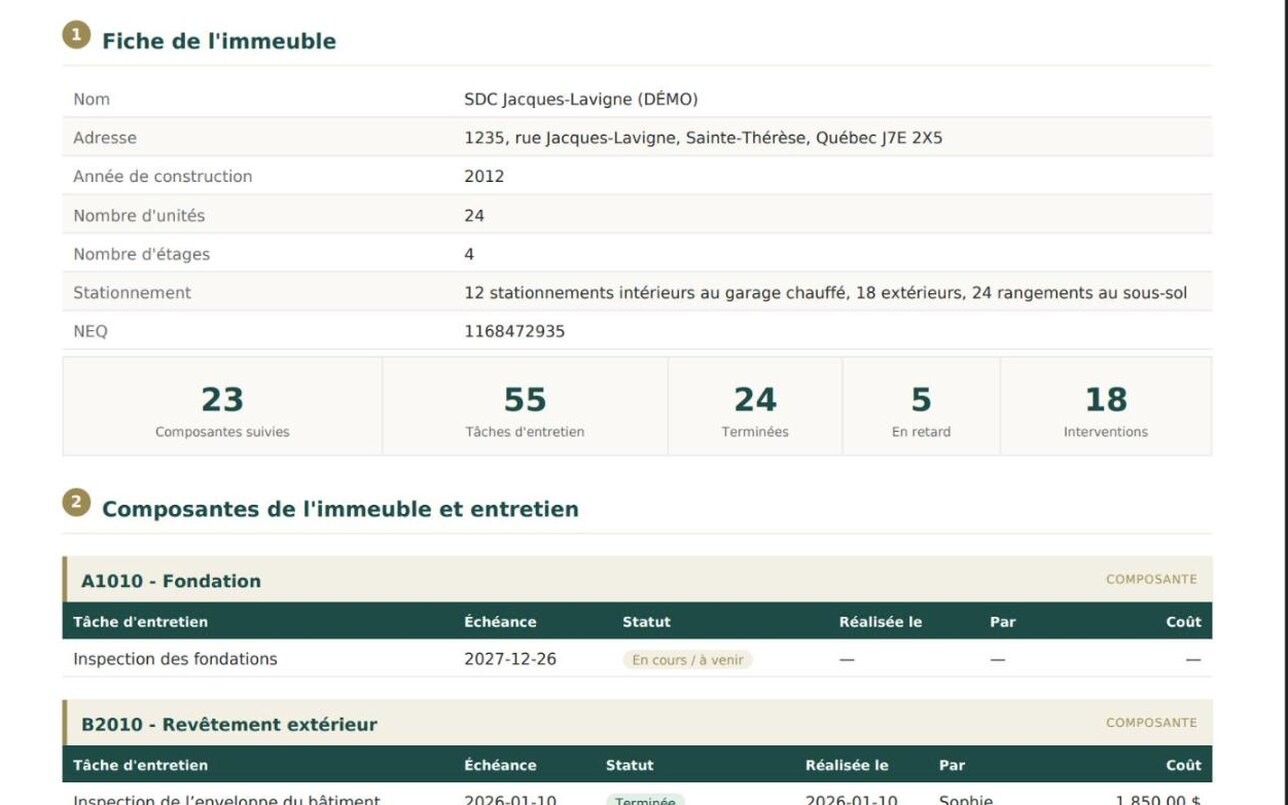The image size is (1288, 805).
Task: Click the En cours / à venir status badge
Action: [x=688, y=660]
